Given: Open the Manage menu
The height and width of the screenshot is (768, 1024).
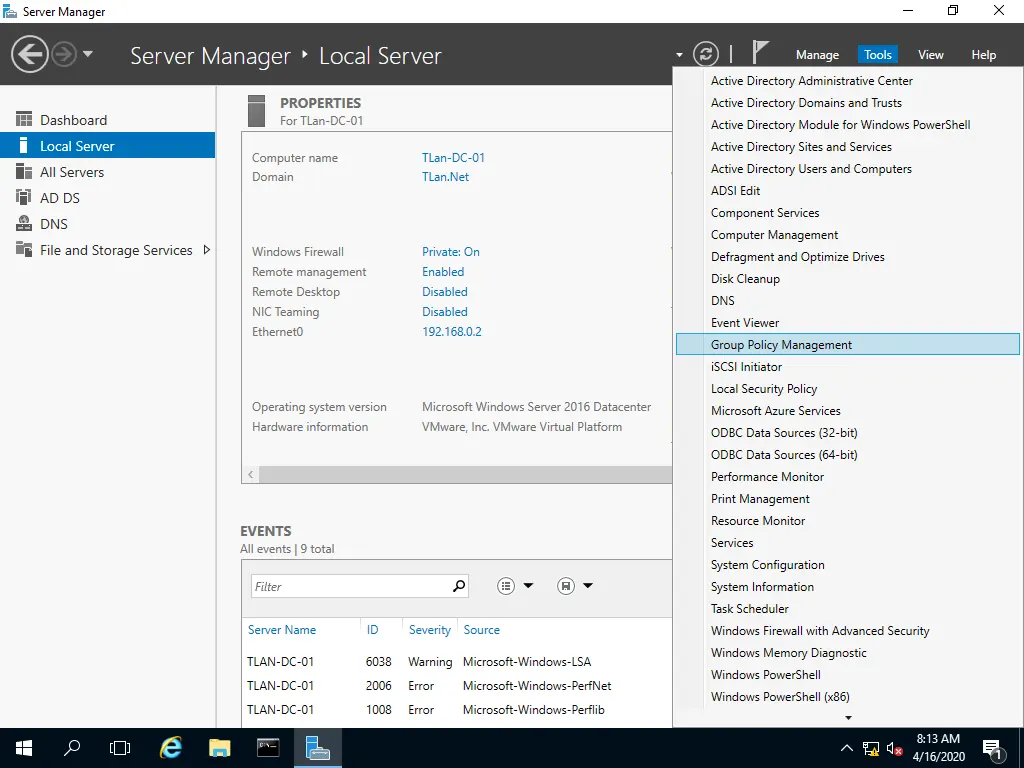Looking at the screenshot, I should tap(817, 55).
